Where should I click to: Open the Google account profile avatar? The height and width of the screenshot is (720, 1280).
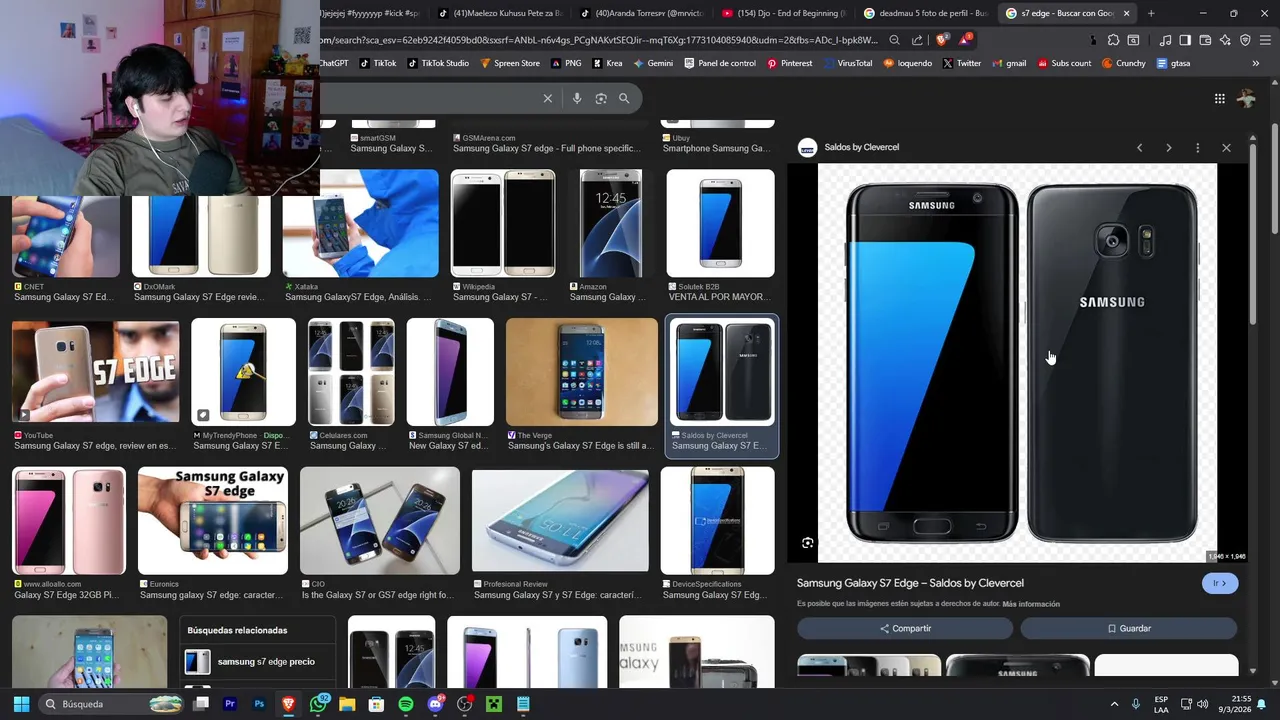[x=1246, y=98]
